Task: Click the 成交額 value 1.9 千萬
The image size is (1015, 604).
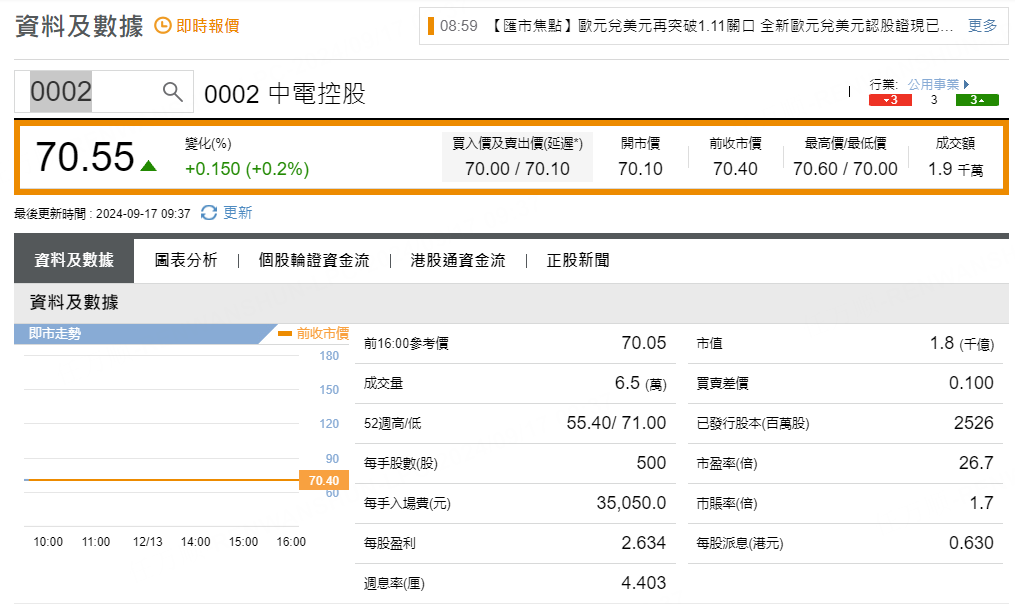Action: pos(955,169)
